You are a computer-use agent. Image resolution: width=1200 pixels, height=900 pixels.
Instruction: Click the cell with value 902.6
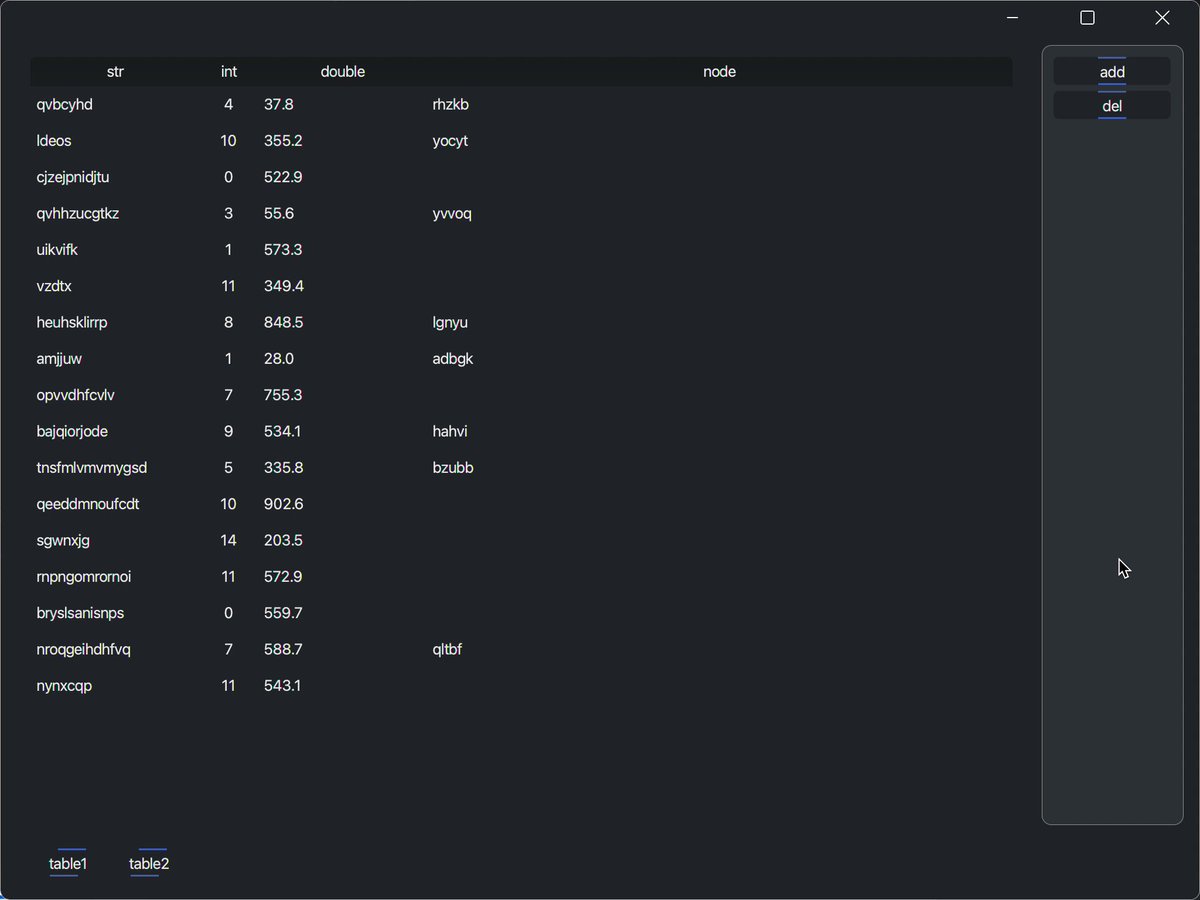283,504
